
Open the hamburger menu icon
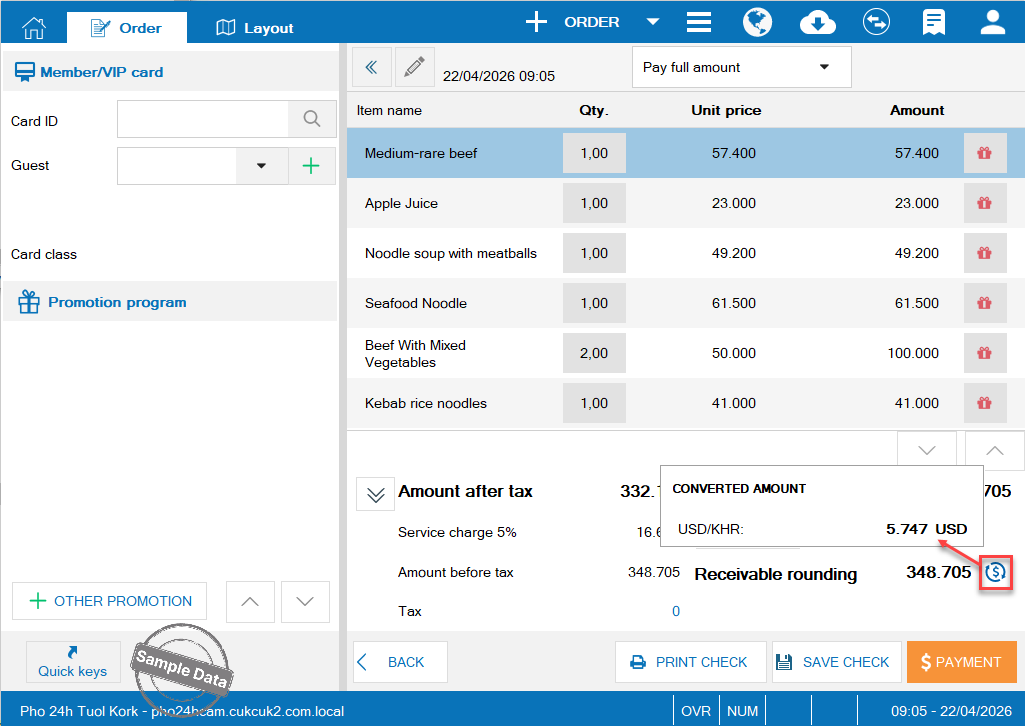pyautogui.click(x=699, y=22)
